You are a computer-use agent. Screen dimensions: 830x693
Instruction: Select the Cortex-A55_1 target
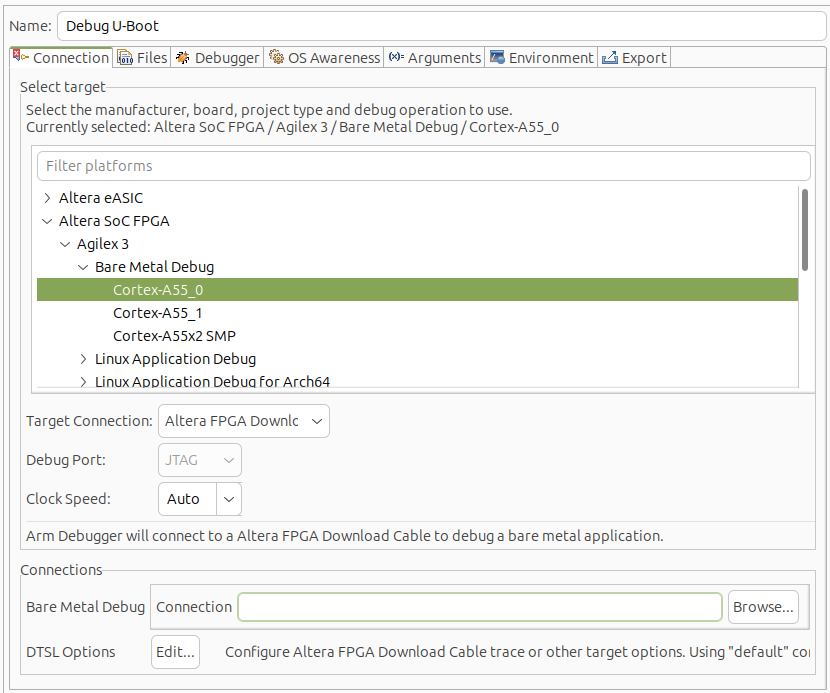pyautogui.click(x=157, y=313)
